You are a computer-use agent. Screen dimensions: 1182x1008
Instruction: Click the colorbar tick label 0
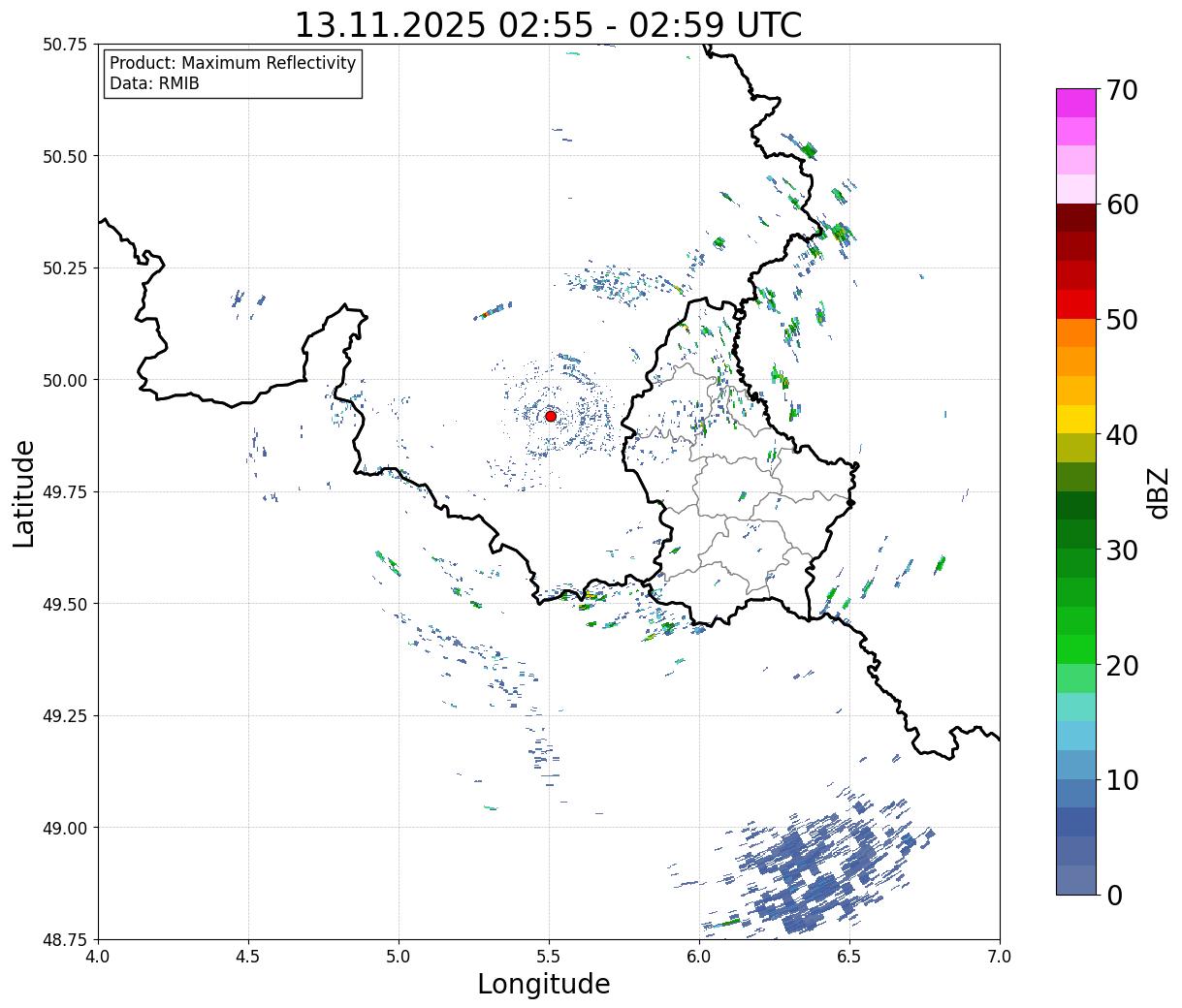[1113, 895]
